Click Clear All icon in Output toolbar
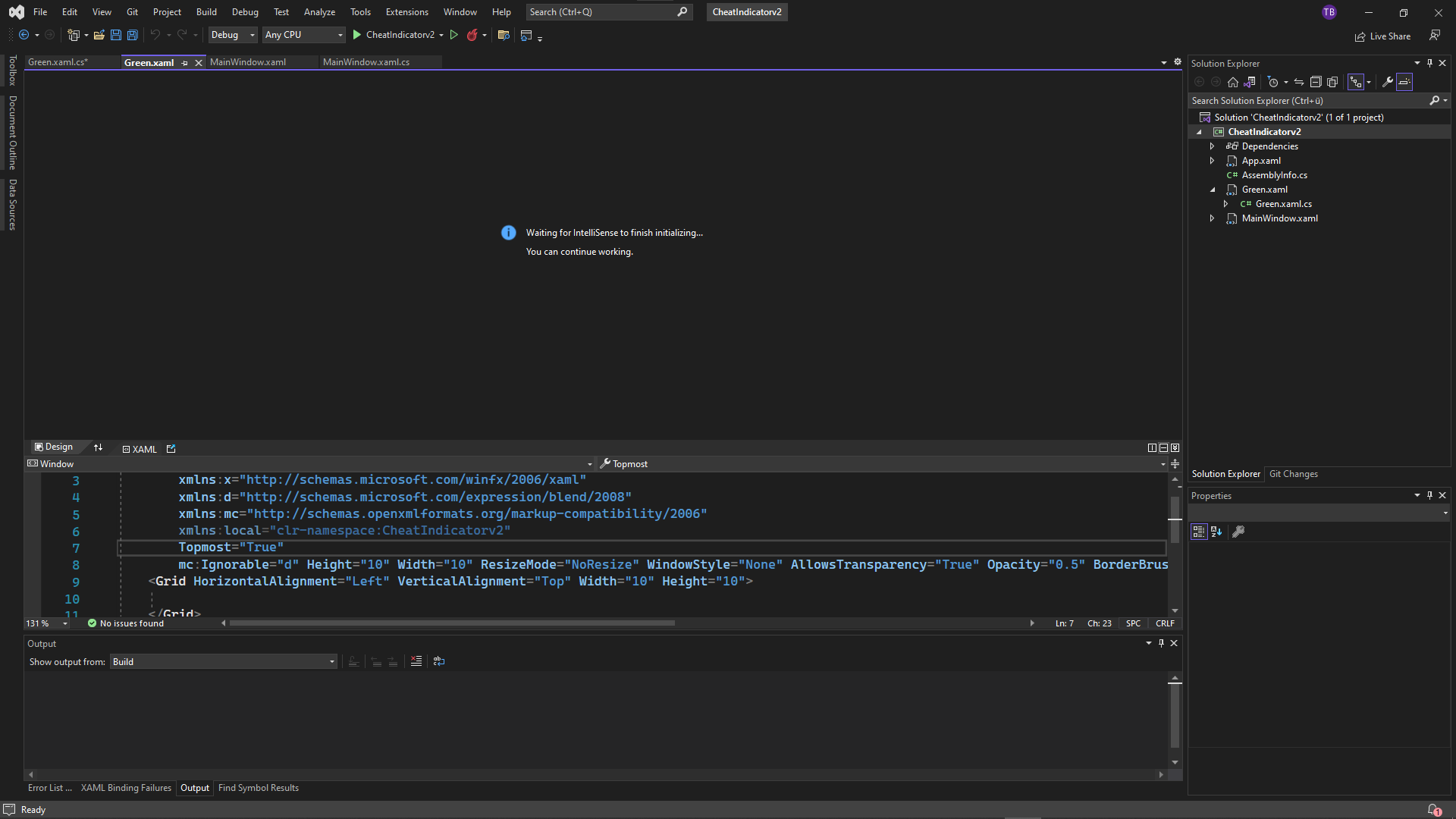Viewport: 1456px width, 819px height. pyautogui.click(x=416, y=661)
